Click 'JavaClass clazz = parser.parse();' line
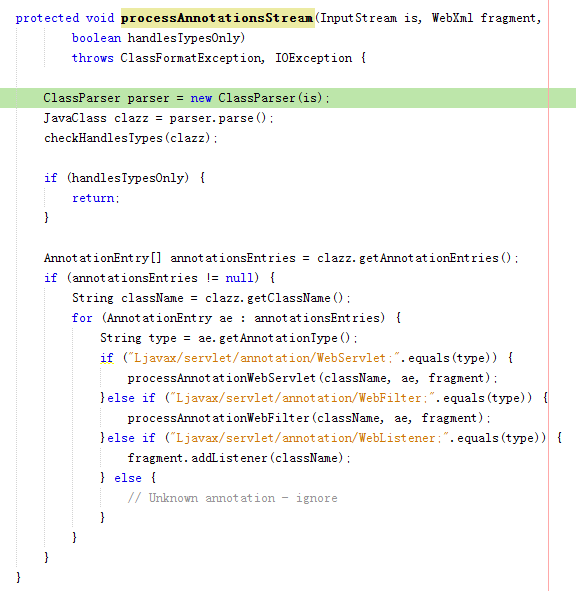 (x=159, y=118)
